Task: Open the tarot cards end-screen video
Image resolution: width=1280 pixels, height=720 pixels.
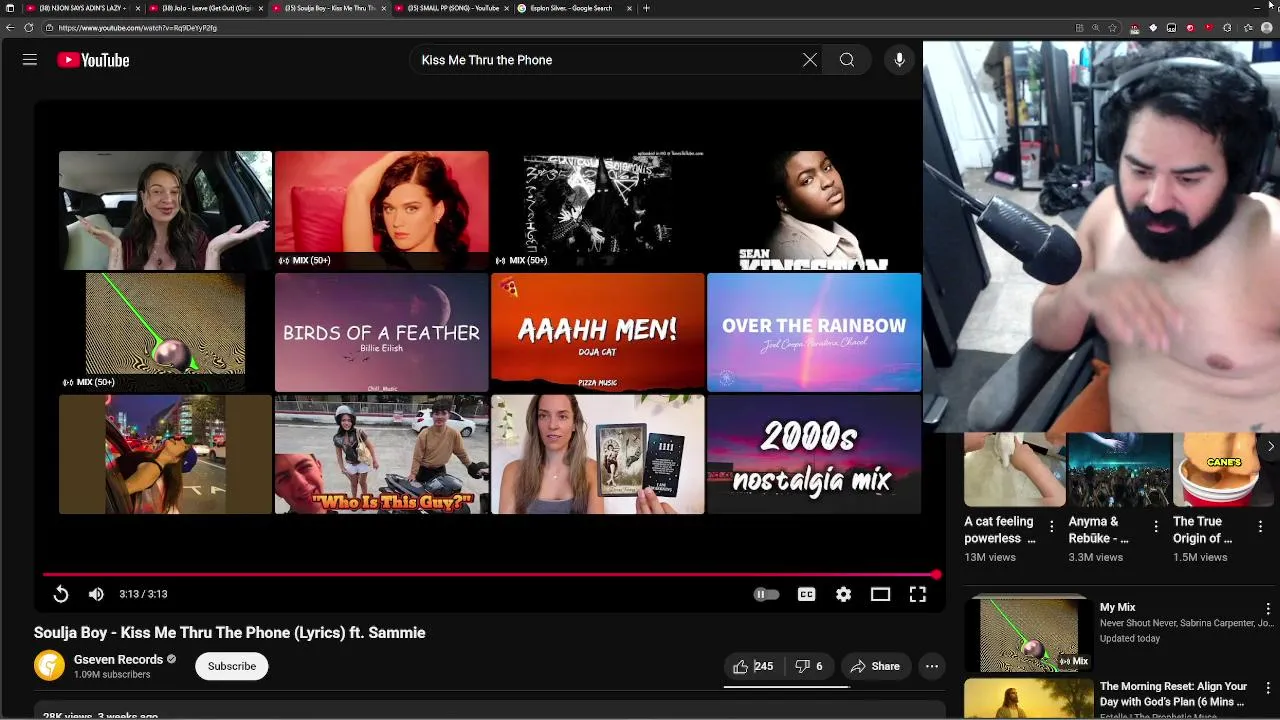Action: pyautogui.click(x=597, y=454)
